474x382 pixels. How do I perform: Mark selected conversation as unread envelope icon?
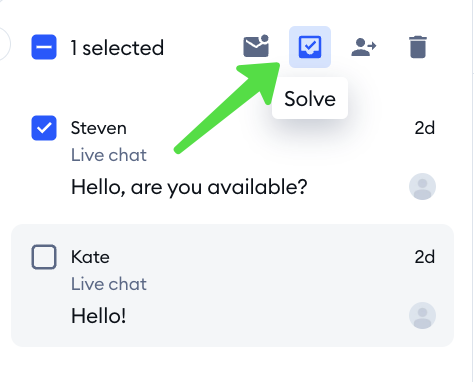pyautogui.click(x=256, y=46)
